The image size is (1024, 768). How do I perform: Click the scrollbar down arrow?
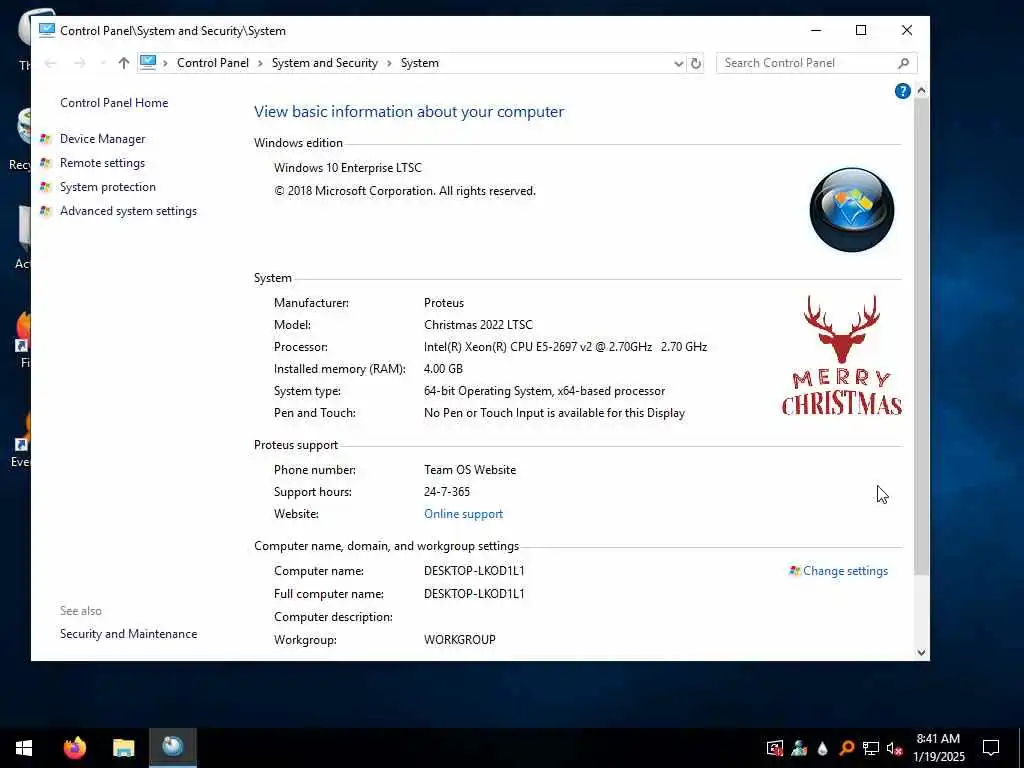(921, 652)
